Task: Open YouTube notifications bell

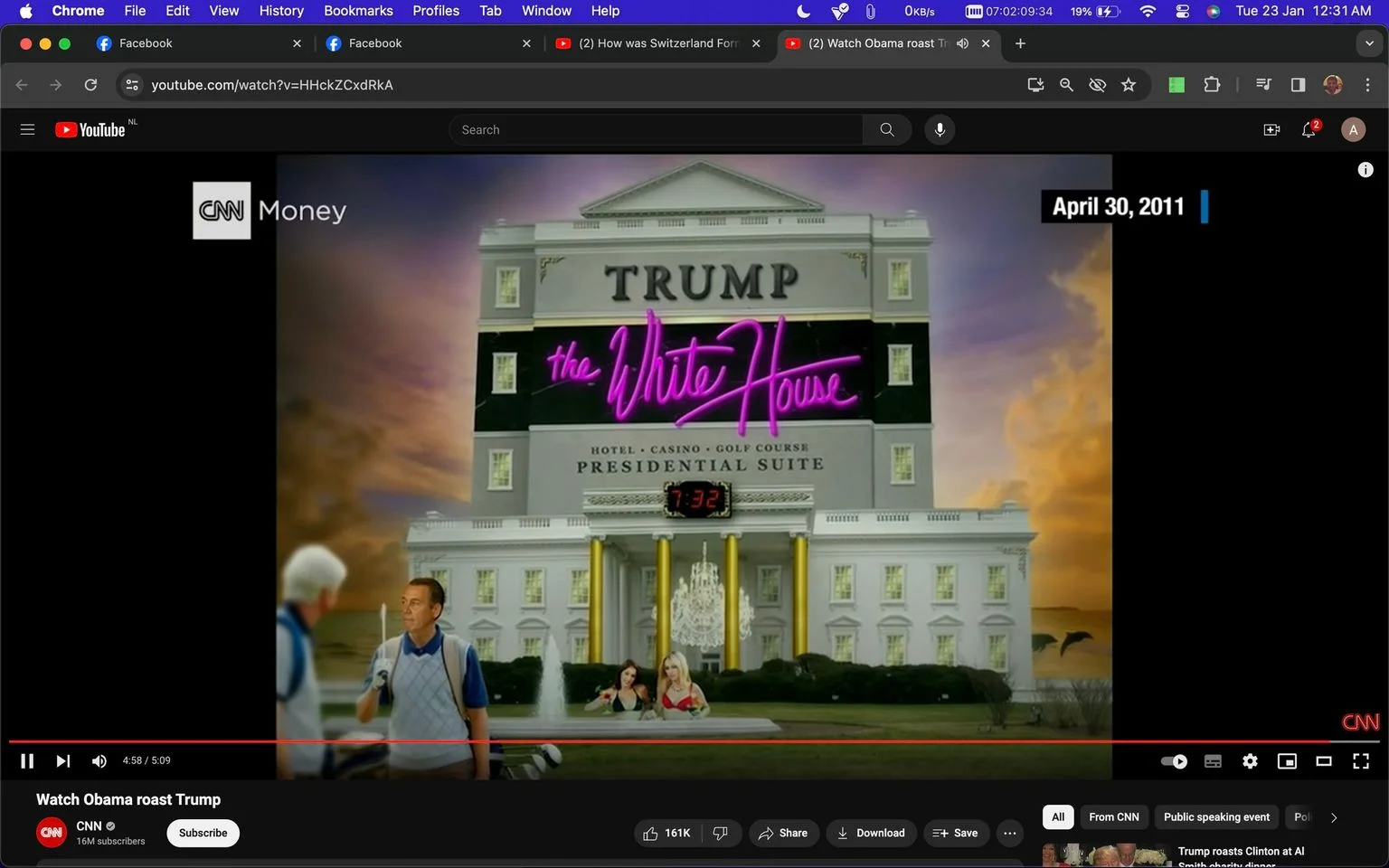Action: coord(1309,130)
